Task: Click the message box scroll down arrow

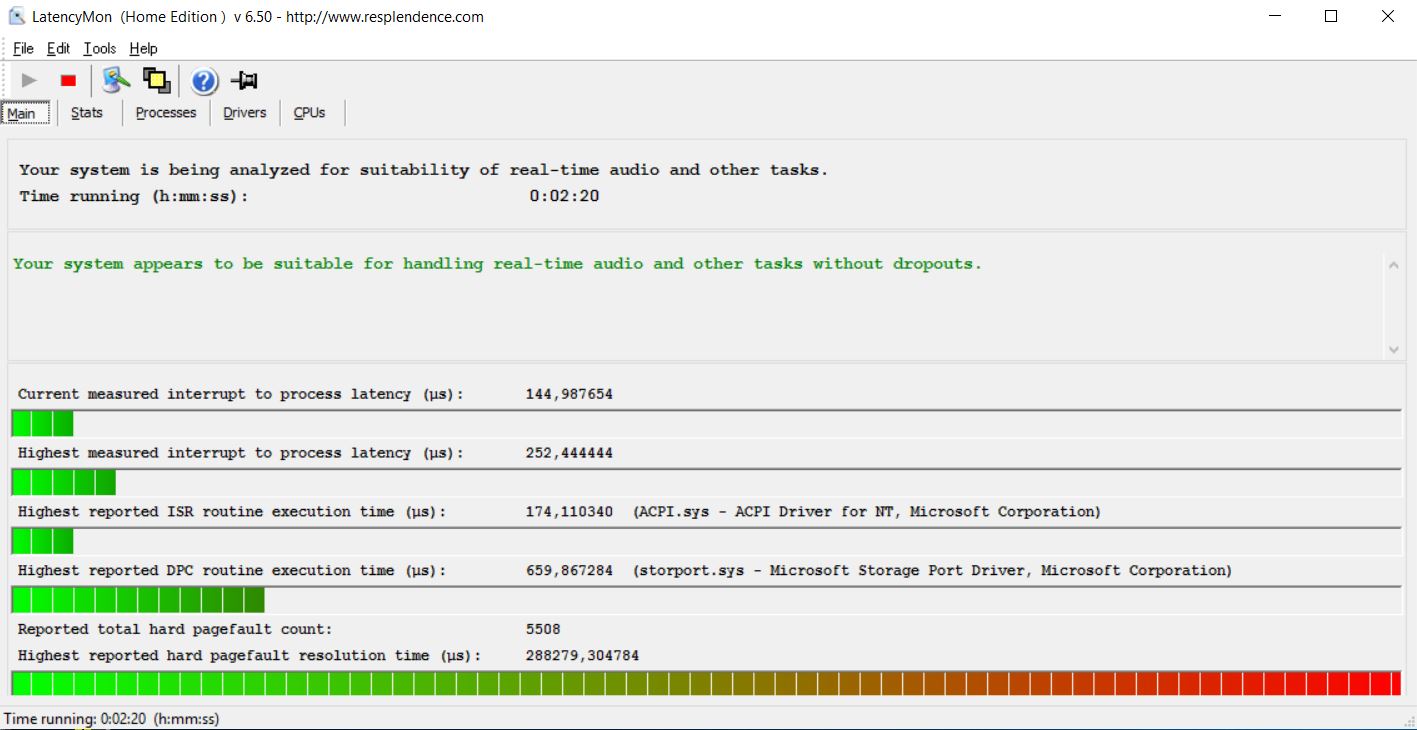Action: click(x=1394, y=349)
